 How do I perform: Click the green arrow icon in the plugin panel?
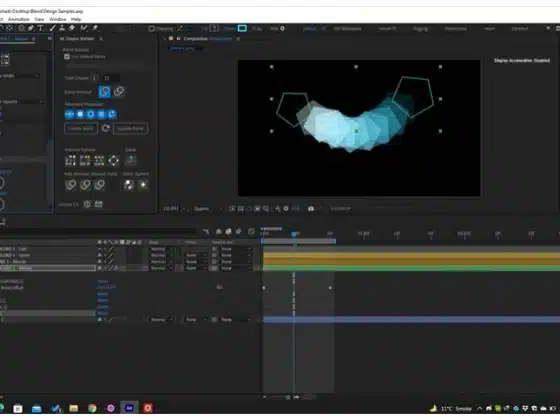[130, 161]
